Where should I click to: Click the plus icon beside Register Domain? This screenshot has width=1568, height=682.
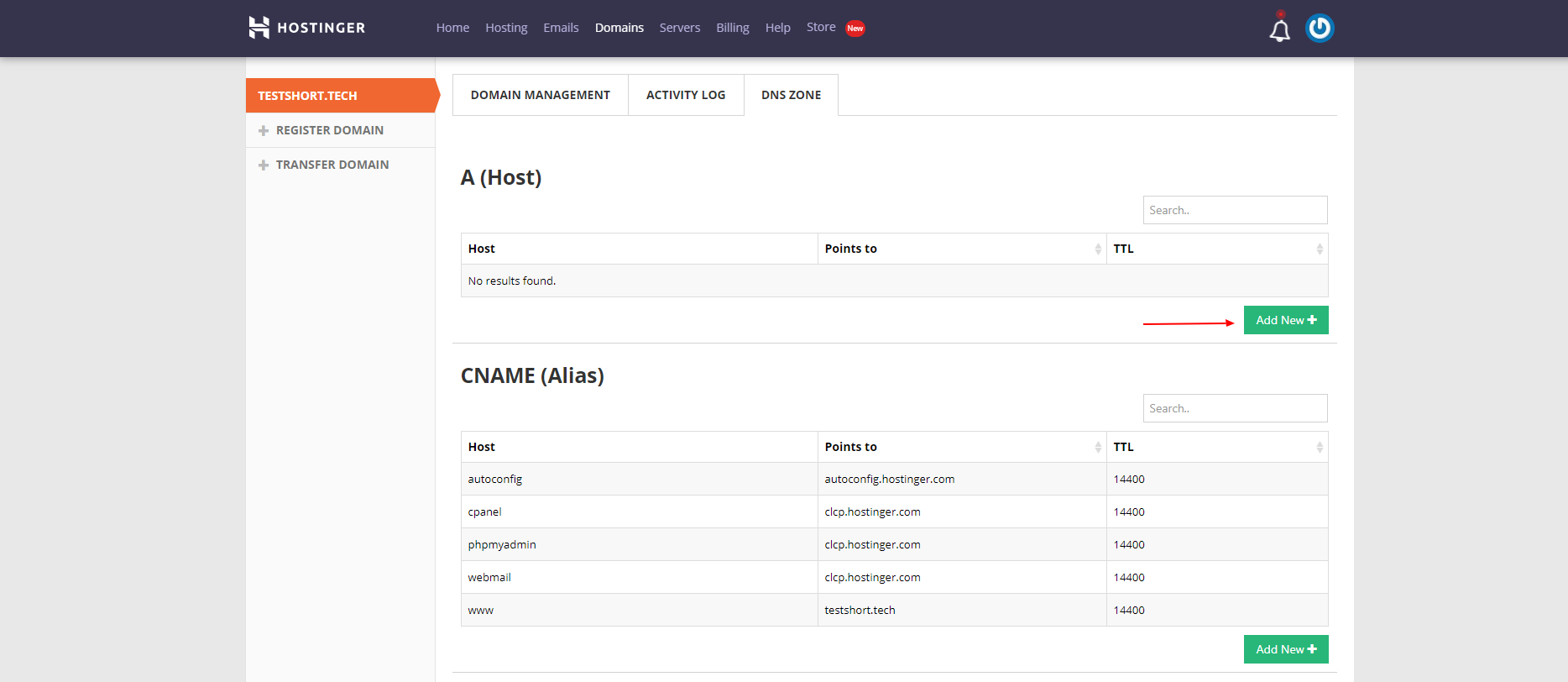coord(264,131)
